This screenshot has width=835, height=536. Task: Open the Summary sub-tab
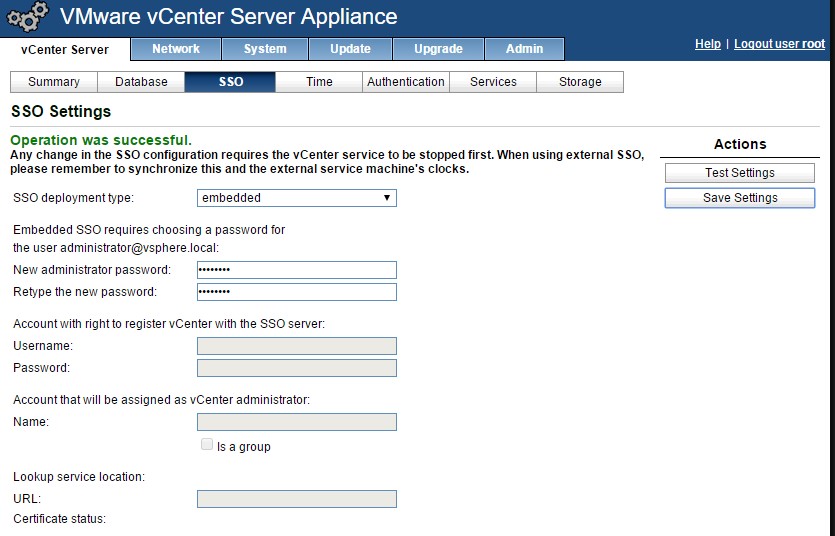pos(54,82)
